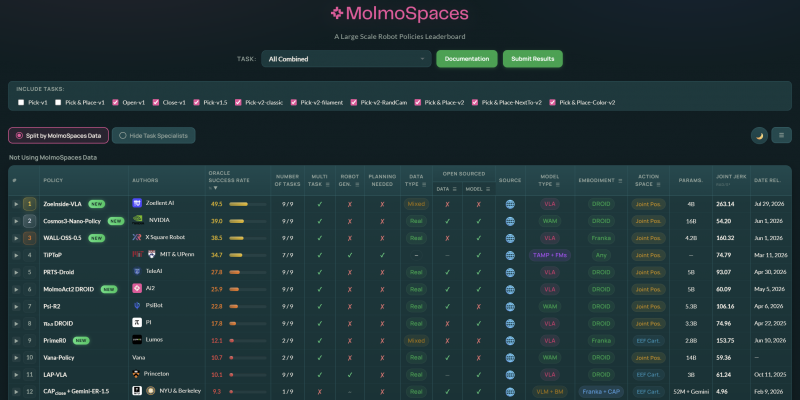
Task: Click the Submit Results button
Action: 533,59
